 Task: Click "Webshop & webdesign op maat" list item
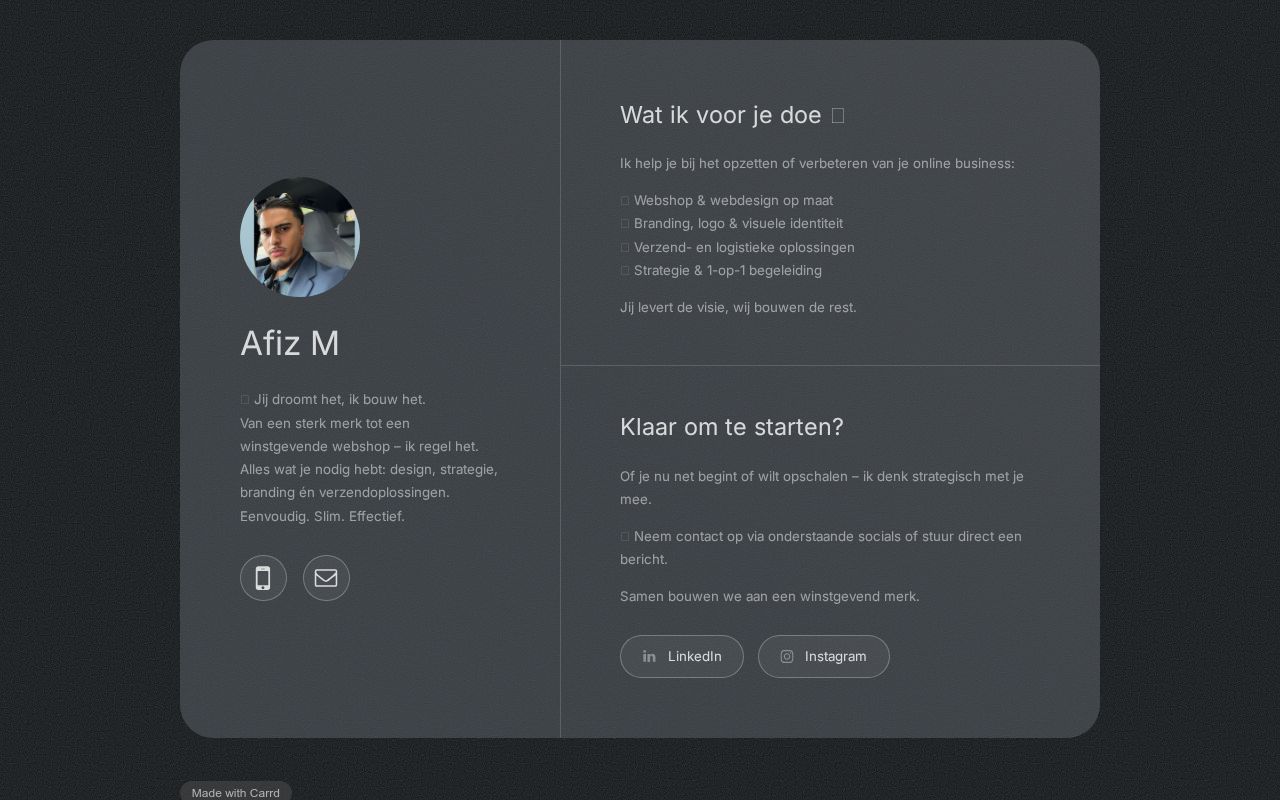pos(733,200)
